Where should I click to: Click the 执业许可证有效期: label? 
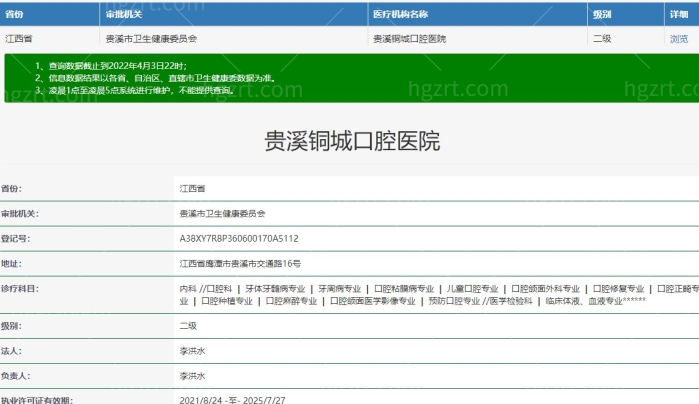coord(37,400)
